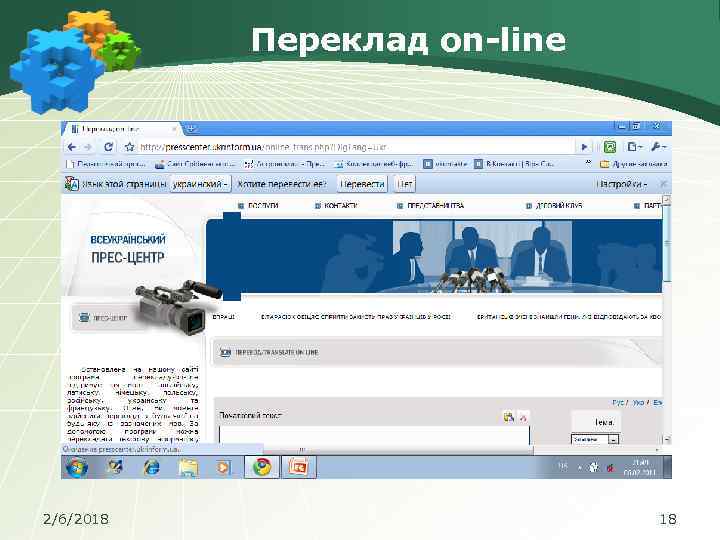The height and width of the screenshot is (540, 720).
Task: Open the Windows Start menu
Action: point(76,467)
